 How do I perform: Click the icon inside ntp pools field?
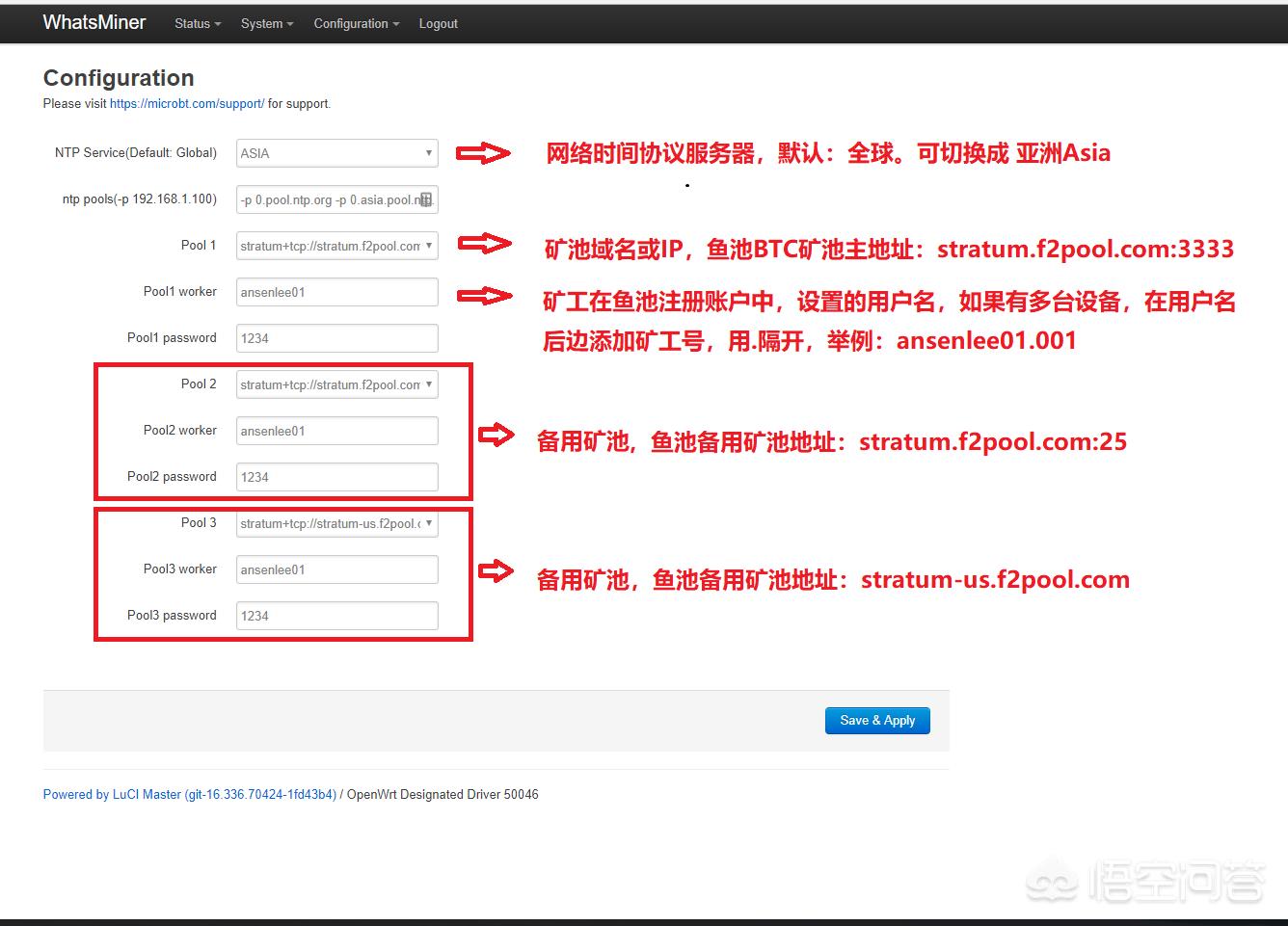[x=426, y=199]
